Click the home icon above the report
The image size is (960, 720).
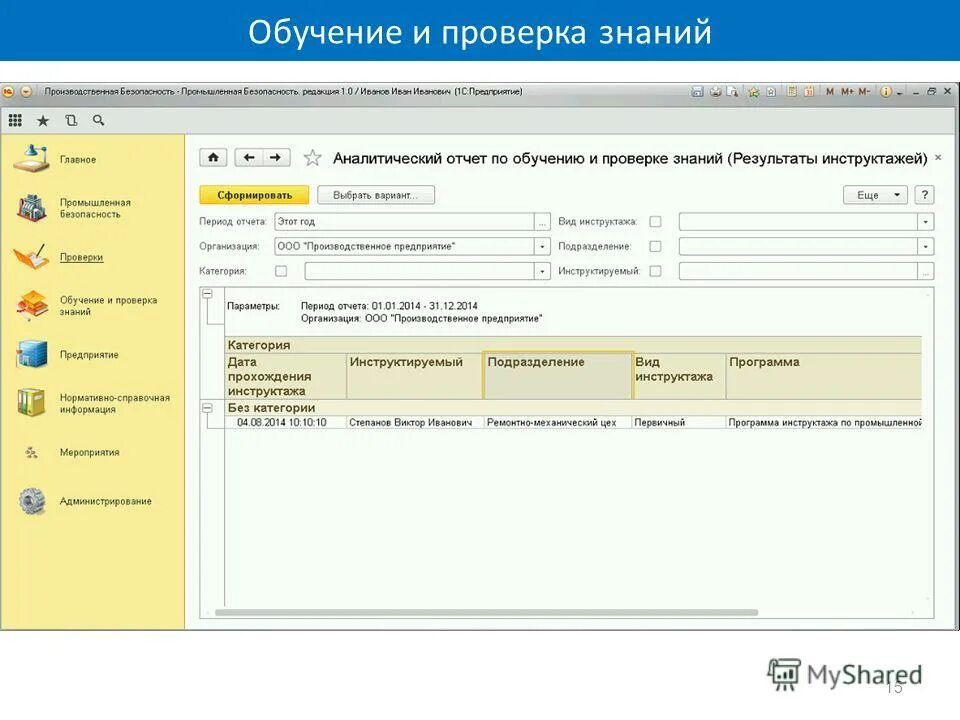211,157
